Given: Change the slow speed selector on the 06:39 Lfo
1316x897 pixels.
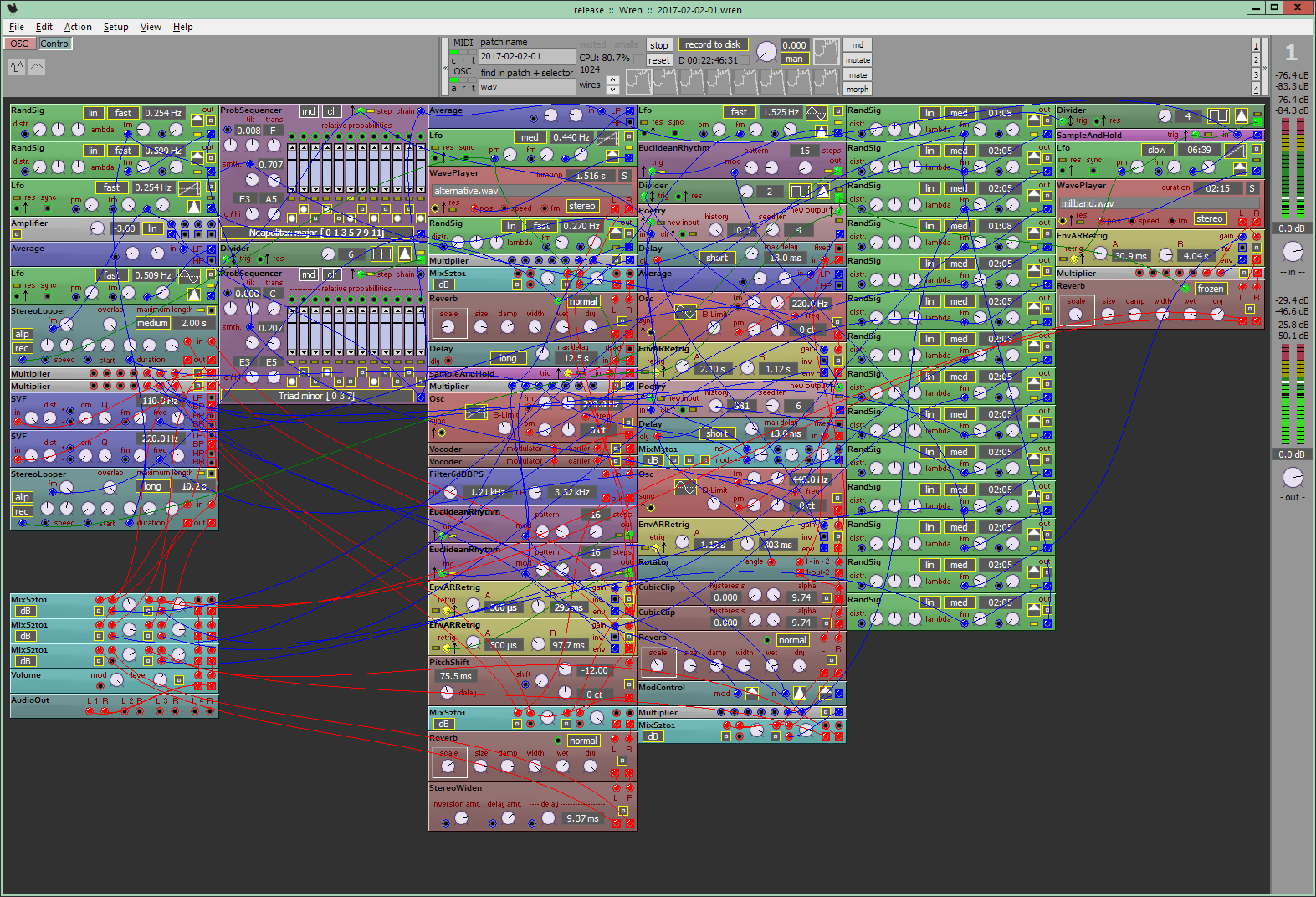Looking at the screenshot, I should 1157,150.
